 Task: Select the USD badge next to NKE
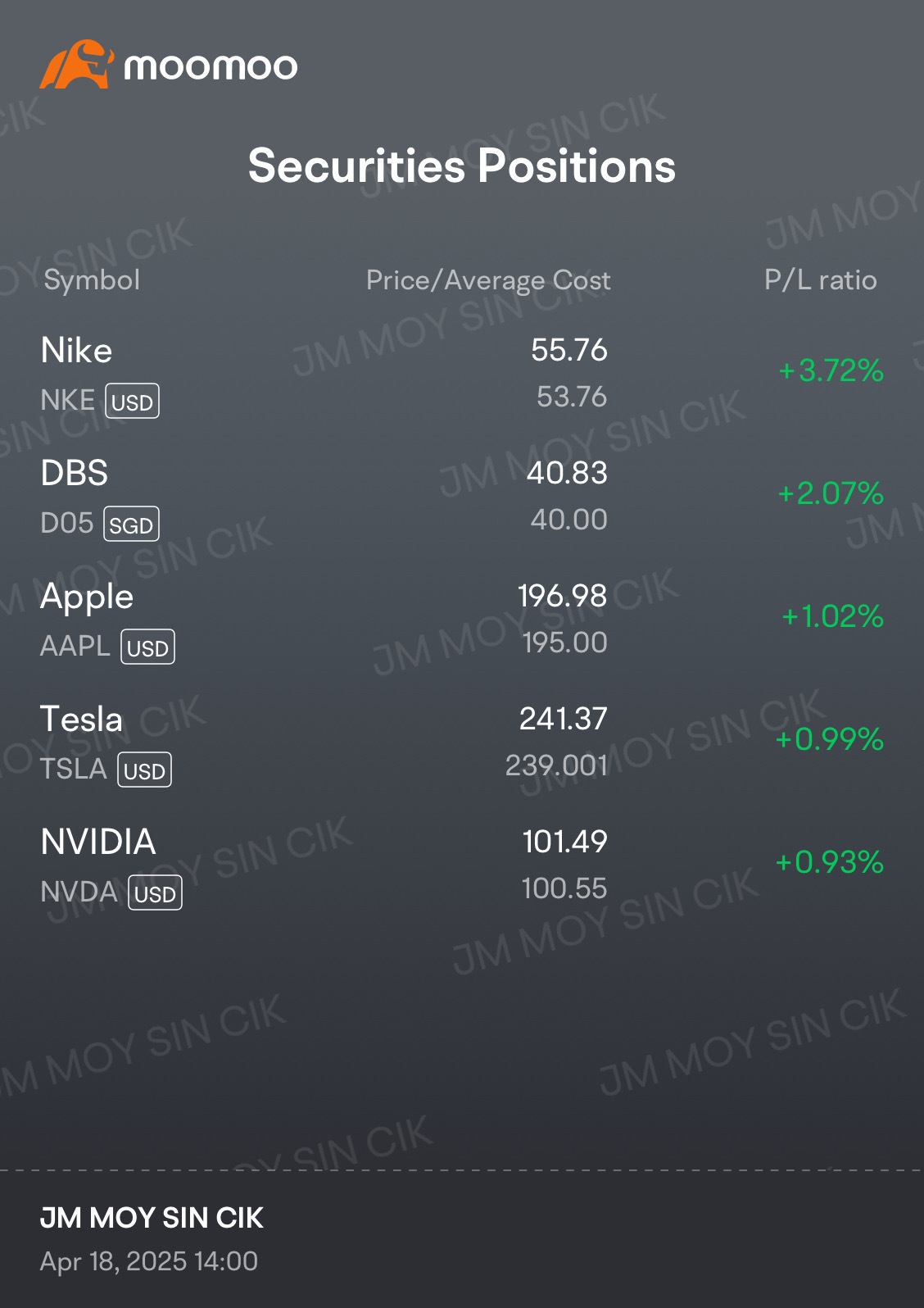132,402
